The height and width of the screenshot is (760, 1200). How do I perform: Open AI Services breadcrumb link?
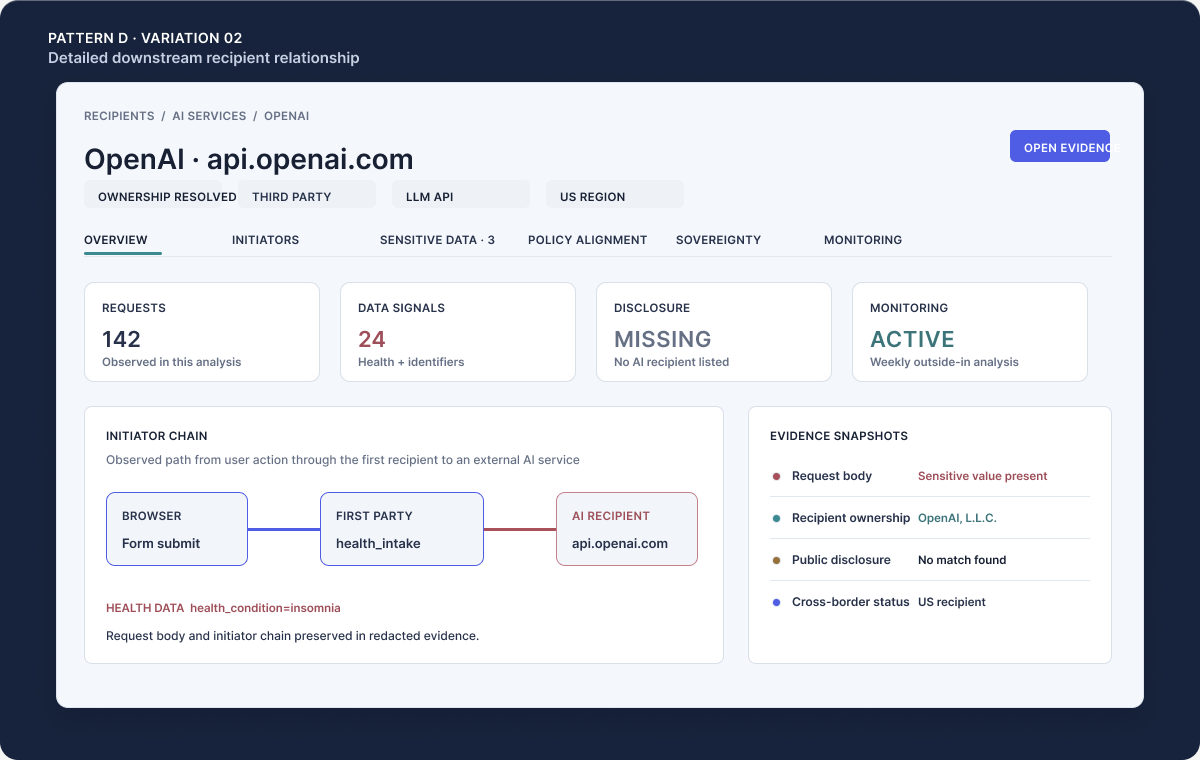(x=209, y=116)
